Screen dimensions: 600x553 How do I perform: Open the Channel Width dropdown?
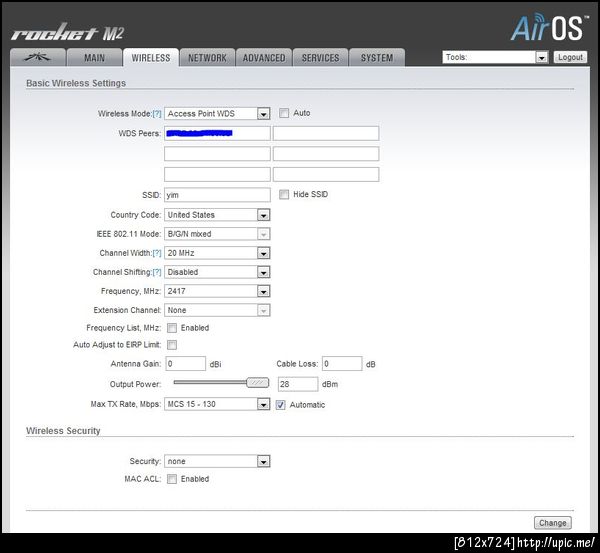217,253
